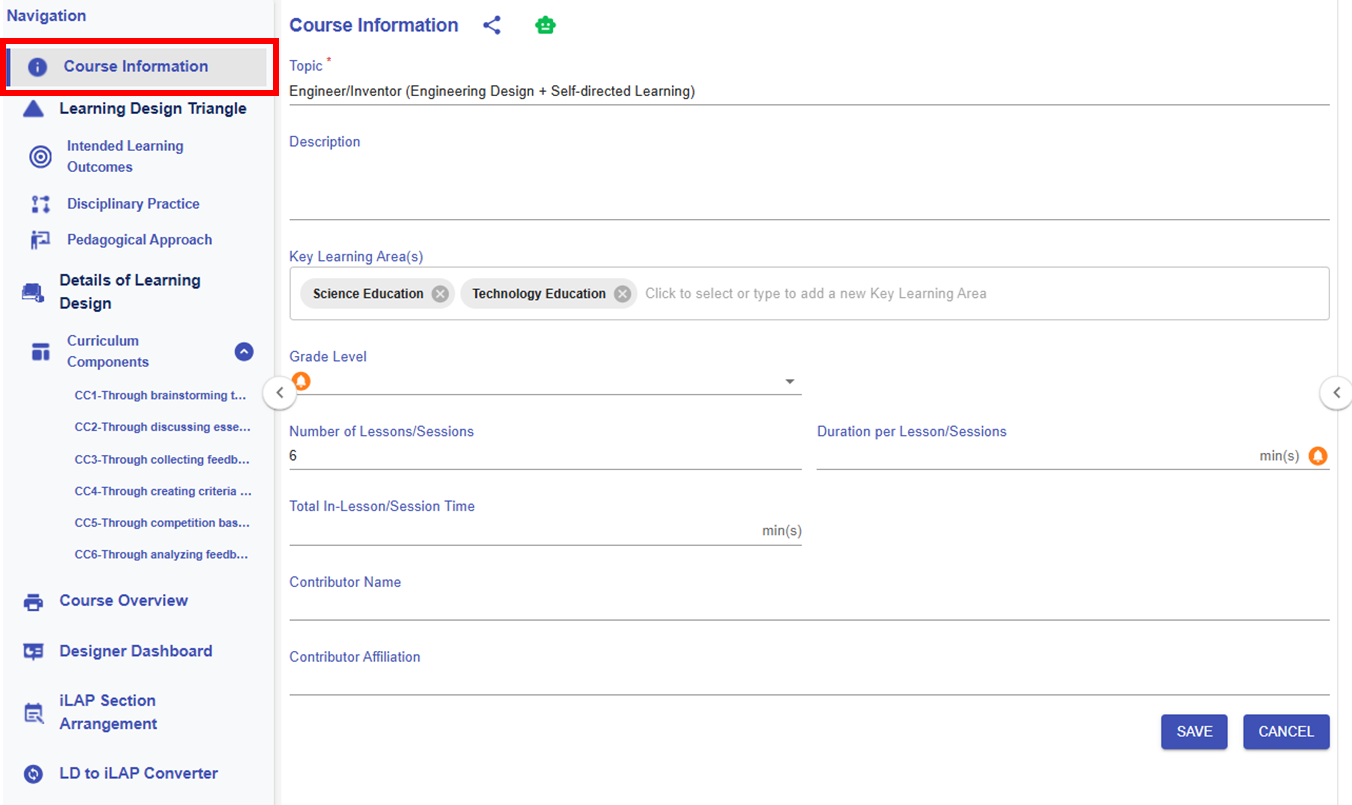This screenshot has height=805, width=1352.
Task: Open Pedagogical Approach in navigation
Action: tap(139, 240)
